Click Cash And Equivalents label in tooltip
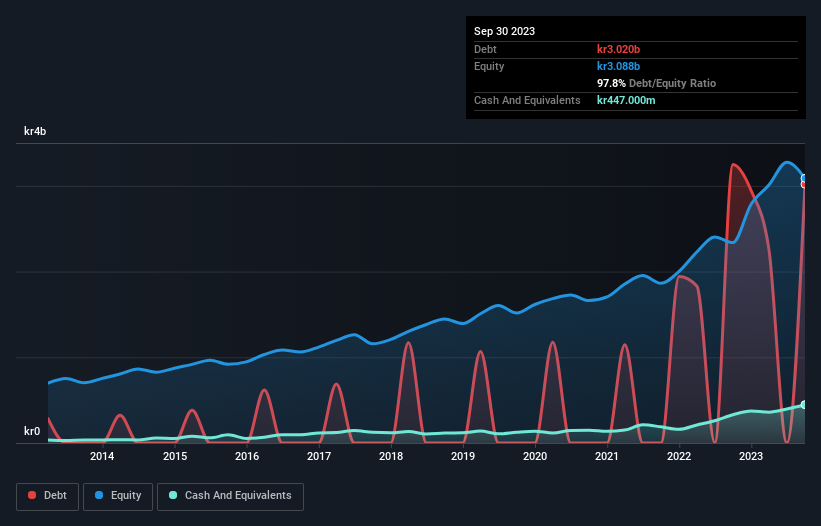 pyautogui.click(x=527, y=100)
